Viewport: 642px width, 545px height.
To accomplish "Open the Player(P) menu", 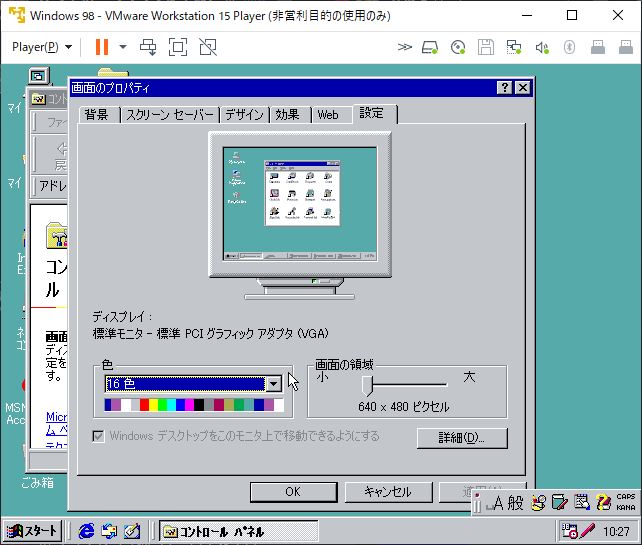I will pos(42,47).
